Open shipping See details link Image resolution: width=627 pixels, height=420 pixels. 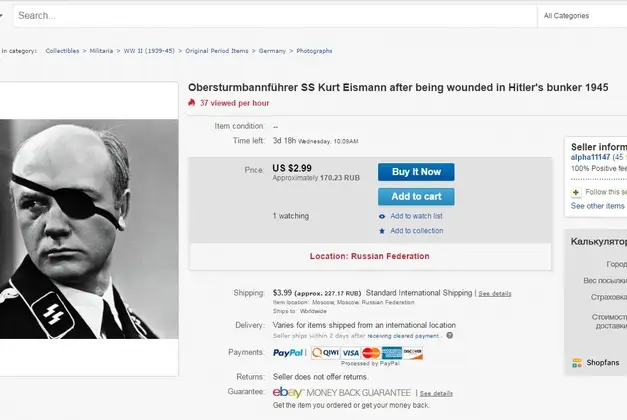[494, 293]
